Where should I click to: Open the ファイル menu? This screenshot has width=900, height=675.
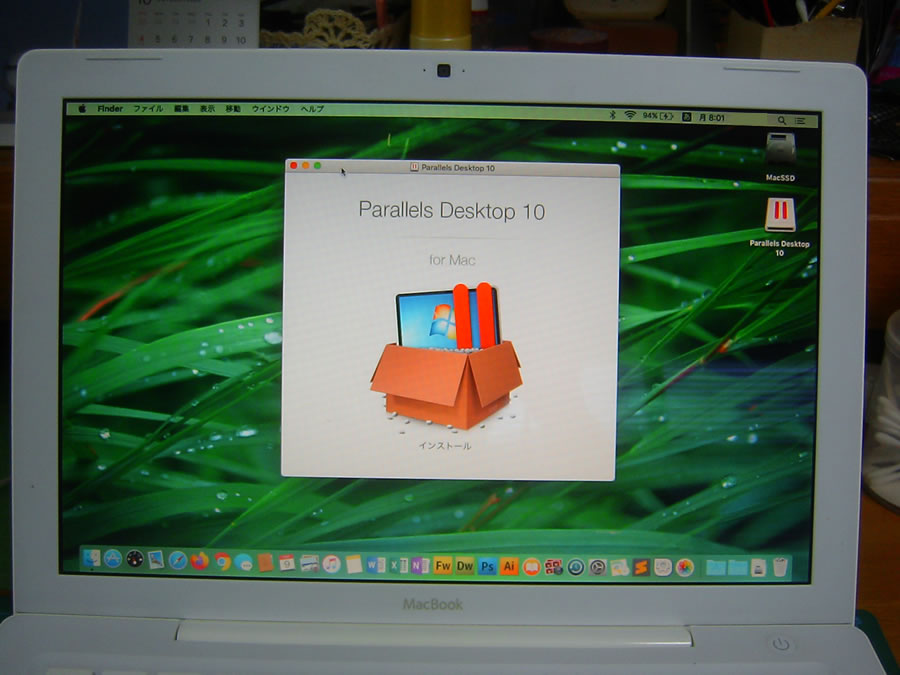[x=148, y=108]
